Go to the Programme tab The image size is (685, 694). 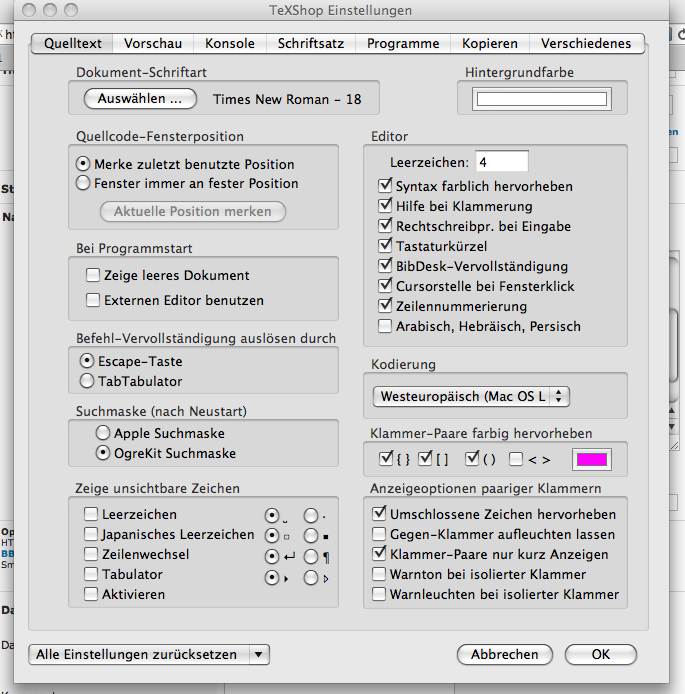(x=403, y=43)
